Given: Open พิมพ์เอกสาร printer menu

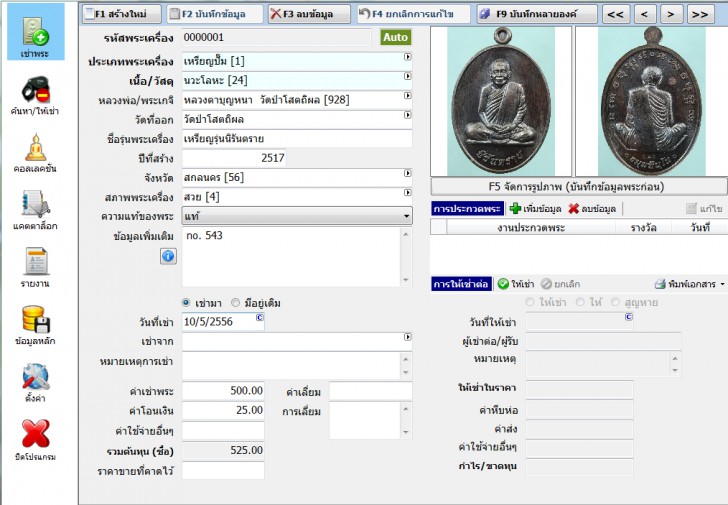Looking at the screenshot, I should [689, 284].
